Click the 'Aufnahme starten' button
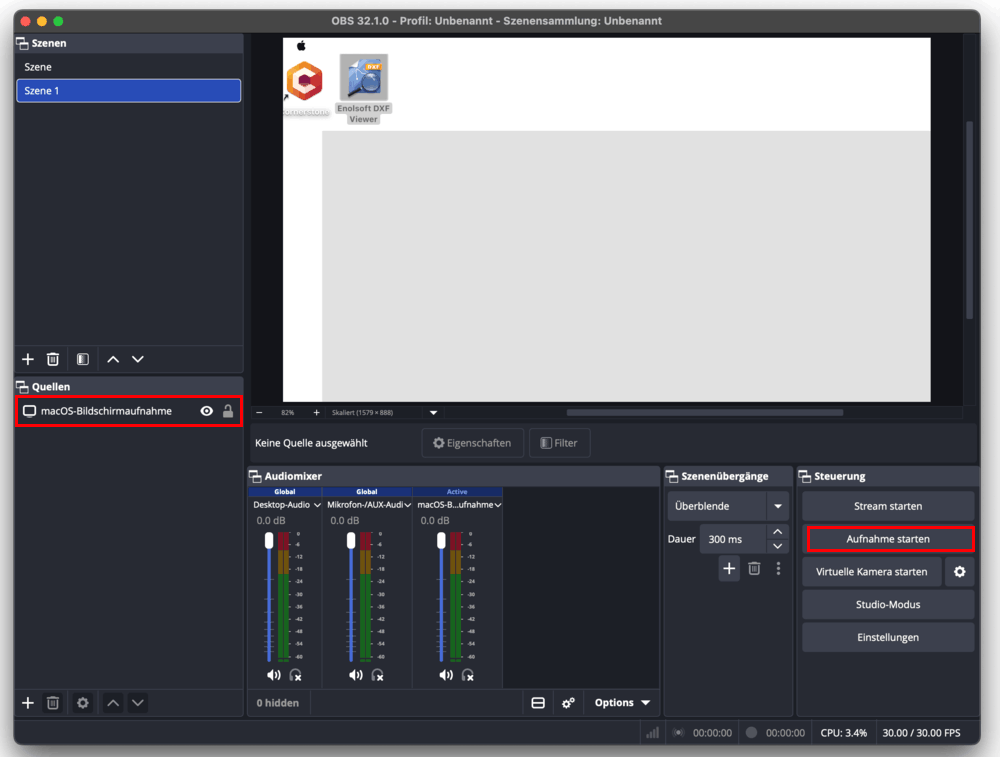The width and height of the screenshot is (1000, 757). 888,539
